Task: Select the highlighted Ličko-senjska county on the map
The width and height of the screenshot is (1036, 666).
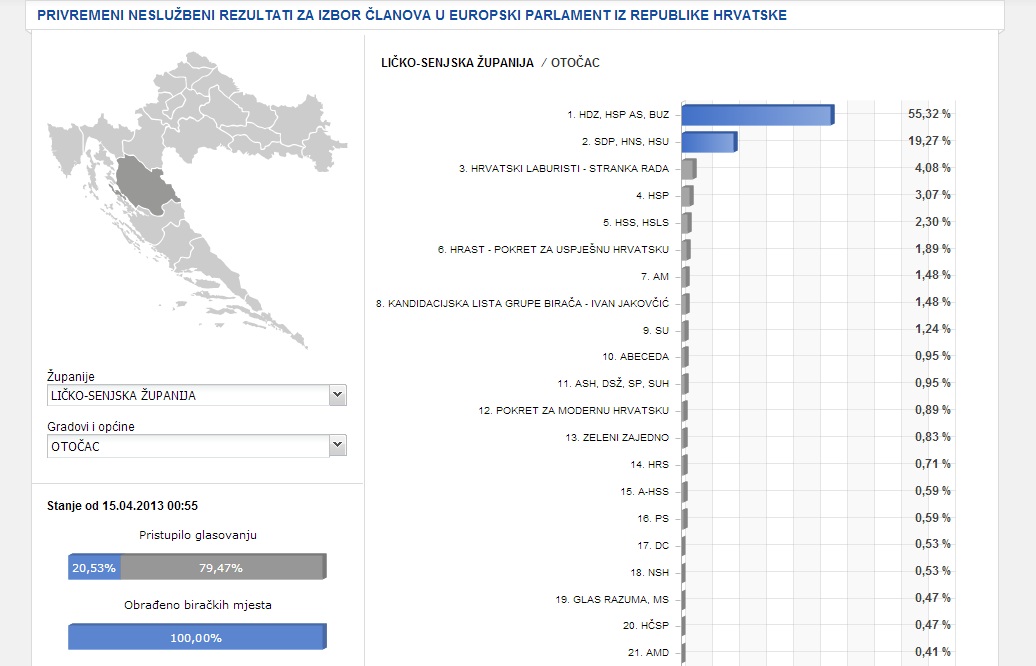Action: point(145,186)
